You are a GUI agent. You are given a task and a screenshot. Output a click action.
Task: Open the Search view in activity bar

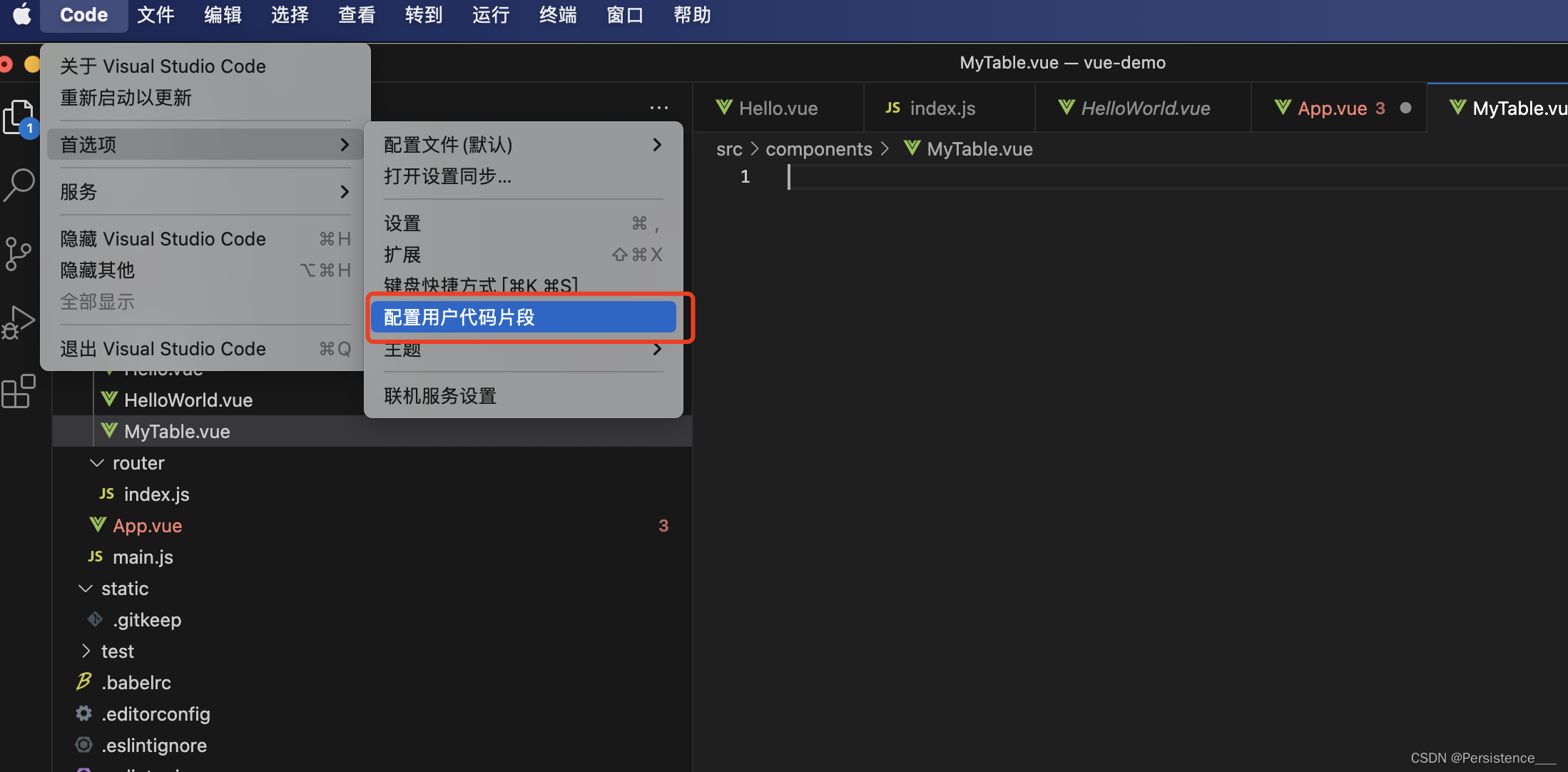(19, 186)
